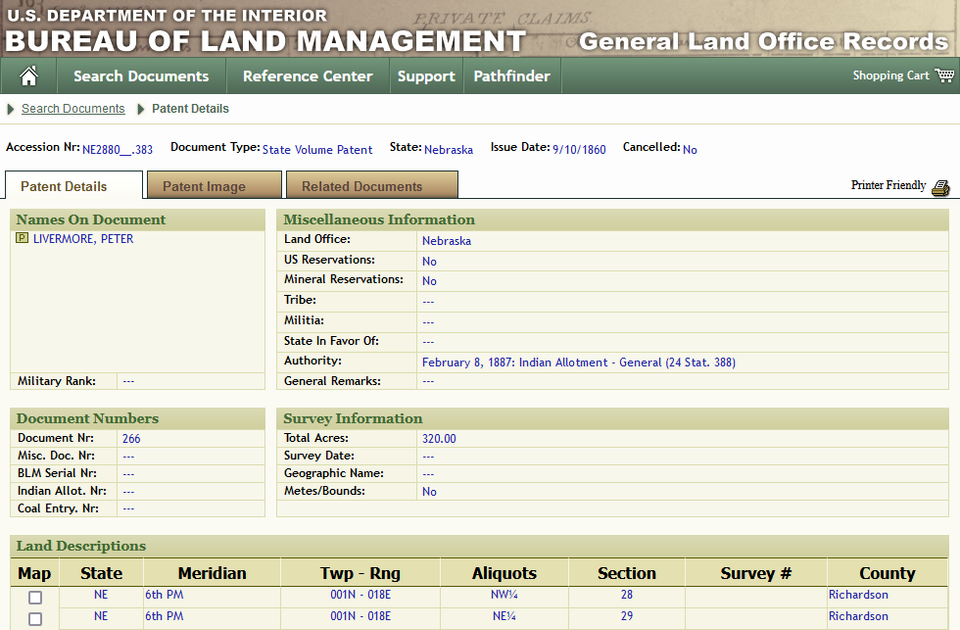960x630 pixels.
Task: Open the Support menu item
Action: click(x=426, y=76)
